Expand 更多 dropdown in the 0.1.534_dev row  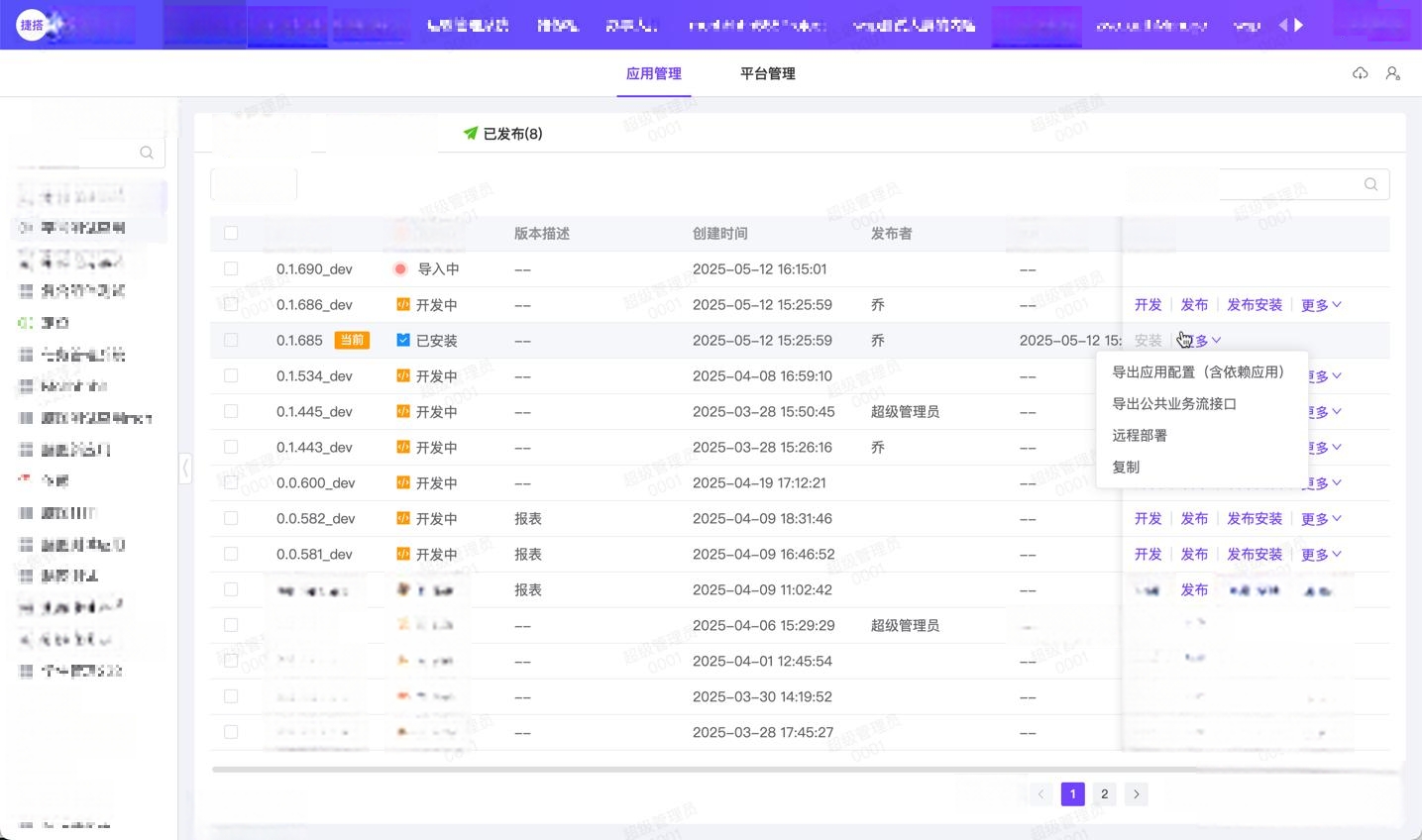(1325, 376)
